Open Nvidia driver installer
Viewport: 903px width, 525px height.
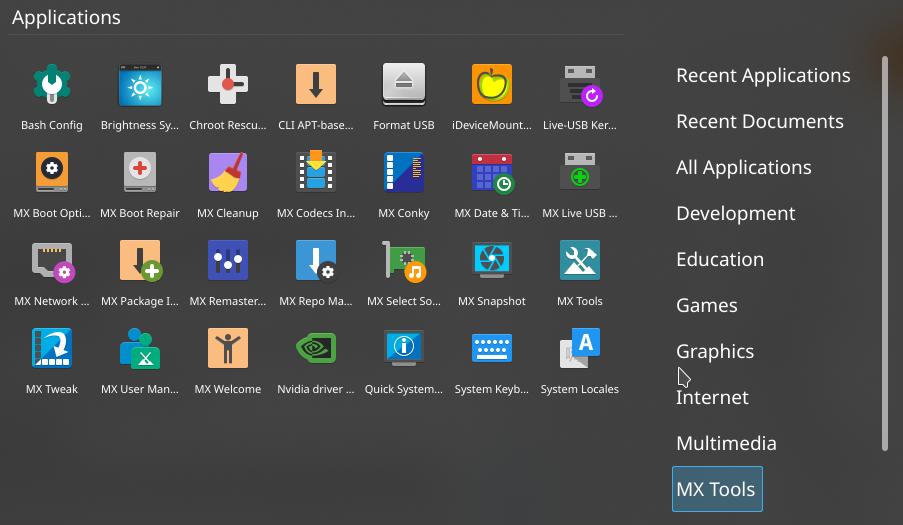pos(316,348)
